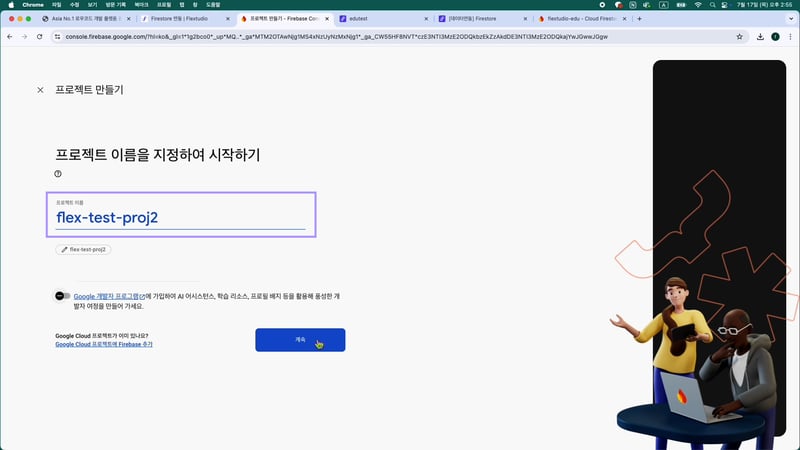
Task: Open the Chrome three-dot menu
Action: [789, 37]
